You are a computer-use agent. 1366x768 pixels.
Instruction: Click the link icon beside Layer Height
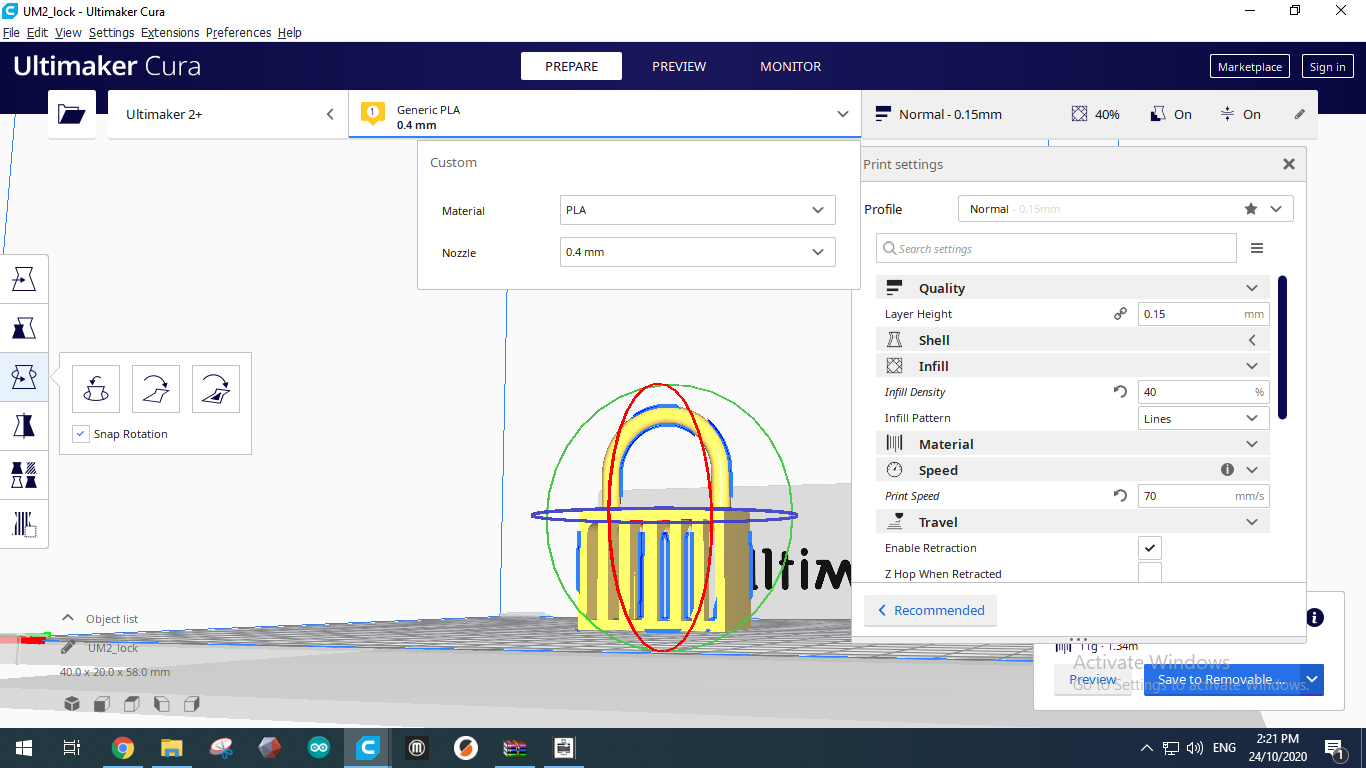(1120, 314)
